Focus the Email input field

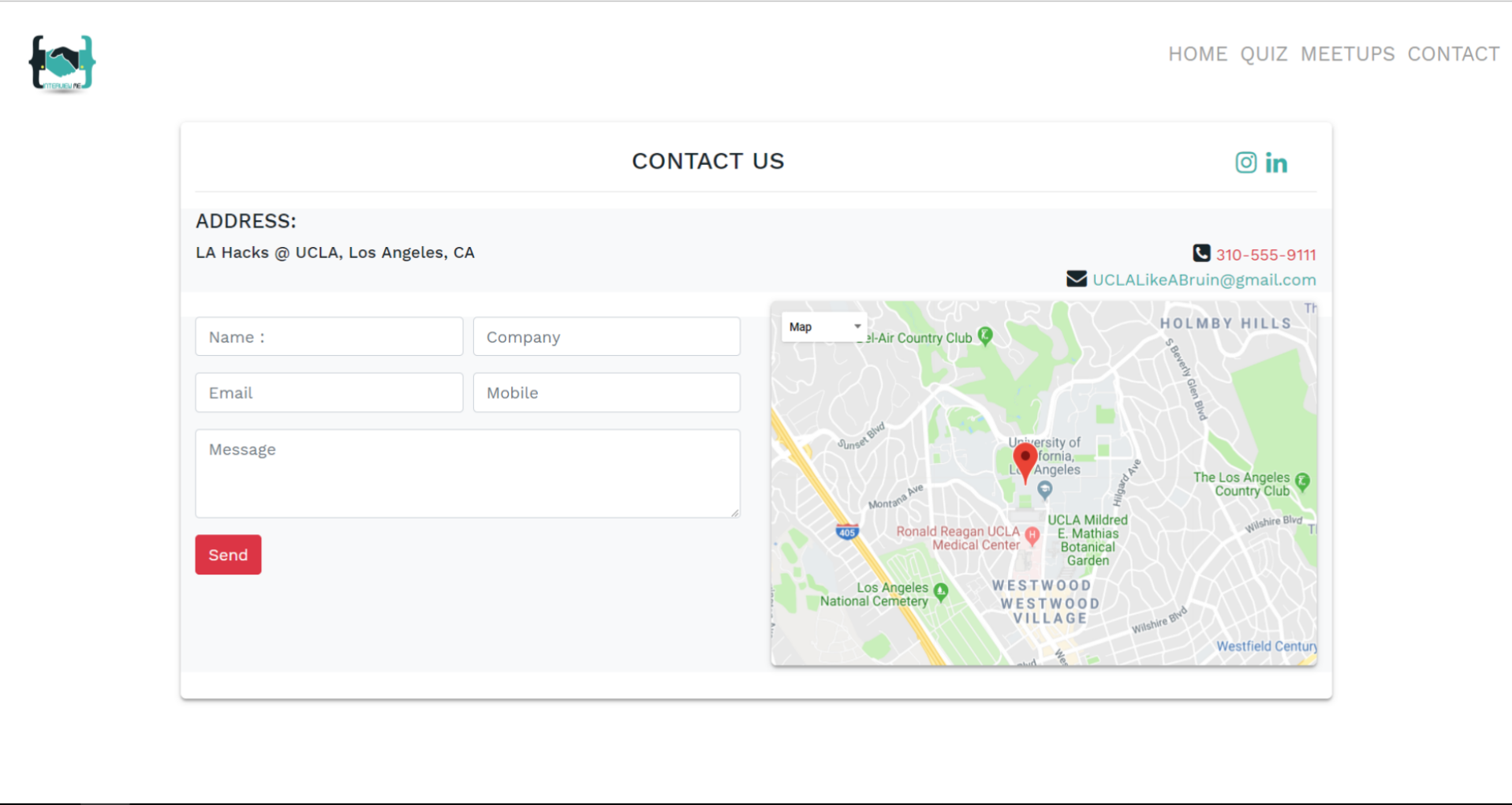(x=329, y=392)
